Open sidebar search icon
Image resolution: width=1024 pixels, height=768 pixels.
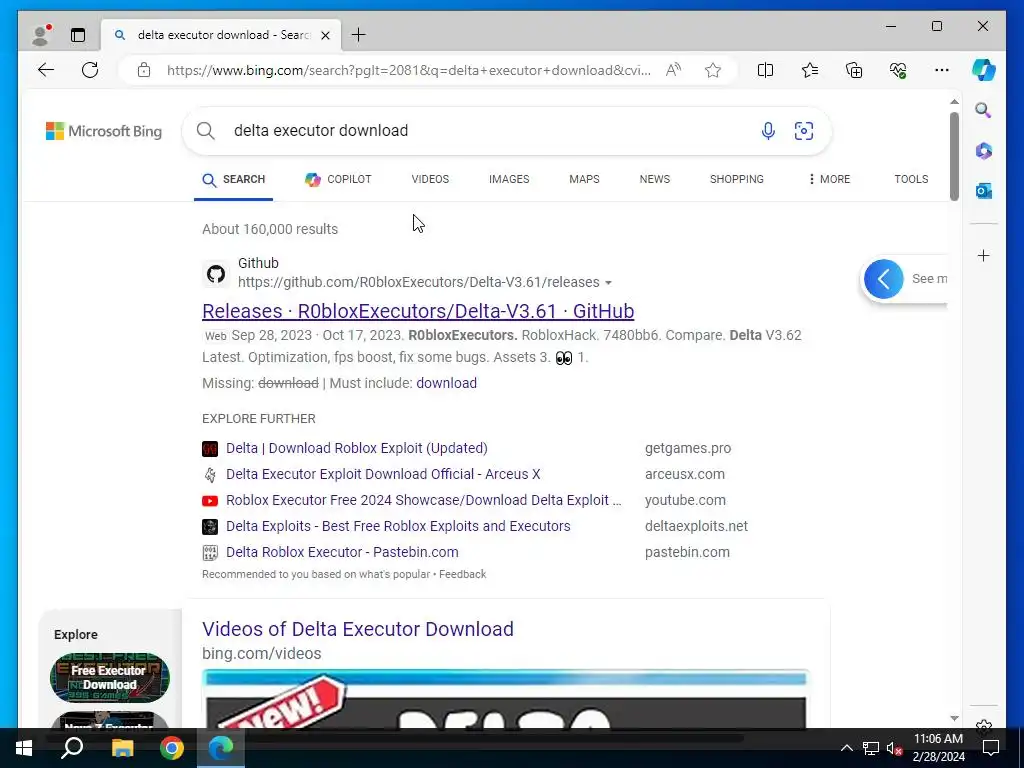point(984,110)
